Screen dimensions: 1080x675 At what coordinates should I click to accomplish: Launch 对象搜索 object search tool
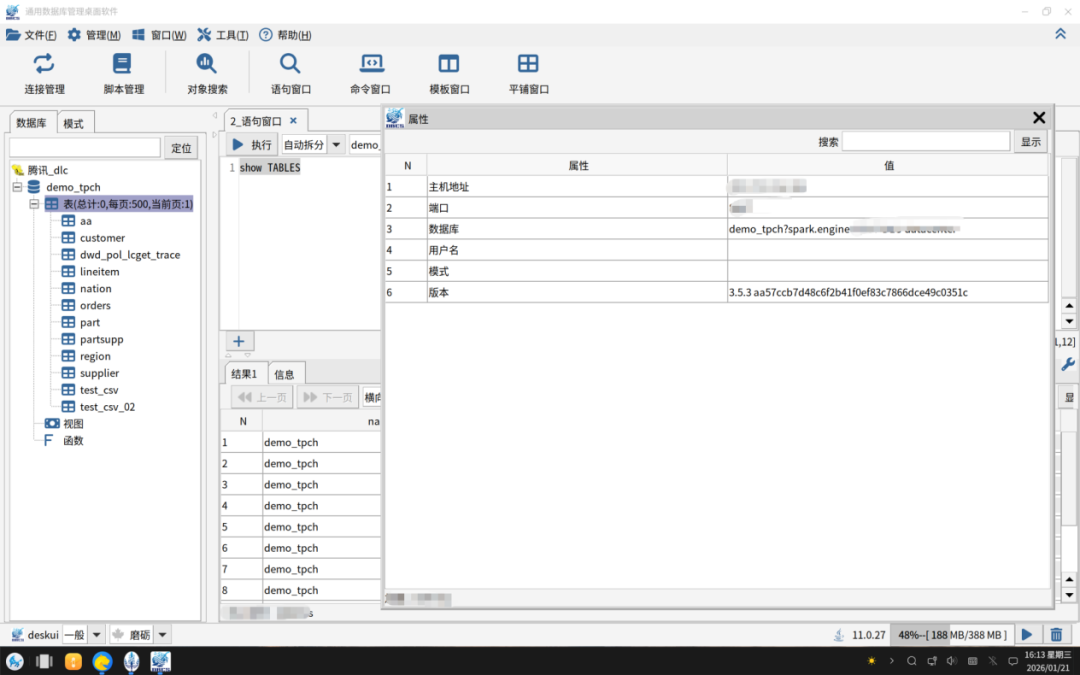point(207,74)
